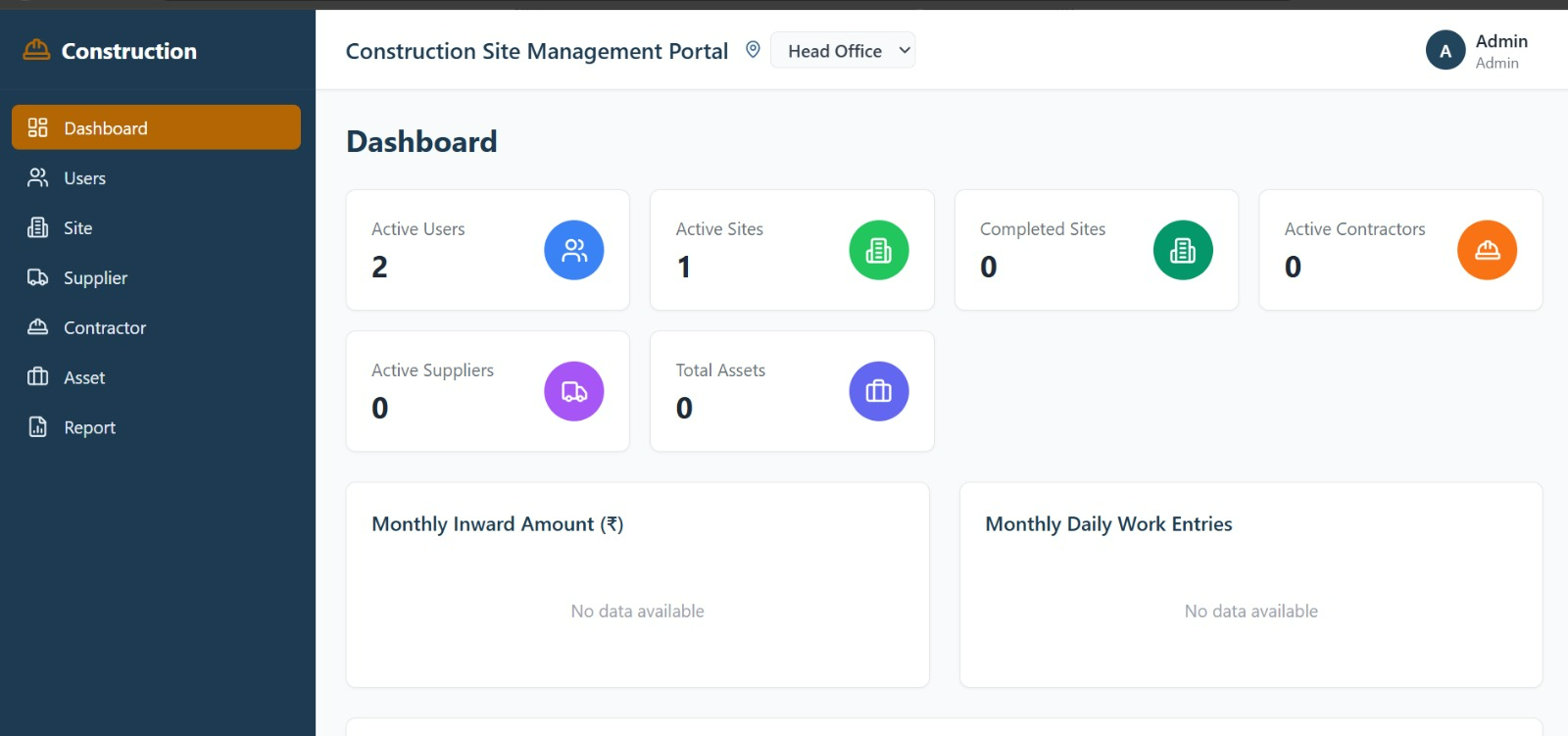Open the Dashboard menu item
Image resolution: width=1568 pixels, height=736 pixels.
click(x=156, y=127)
